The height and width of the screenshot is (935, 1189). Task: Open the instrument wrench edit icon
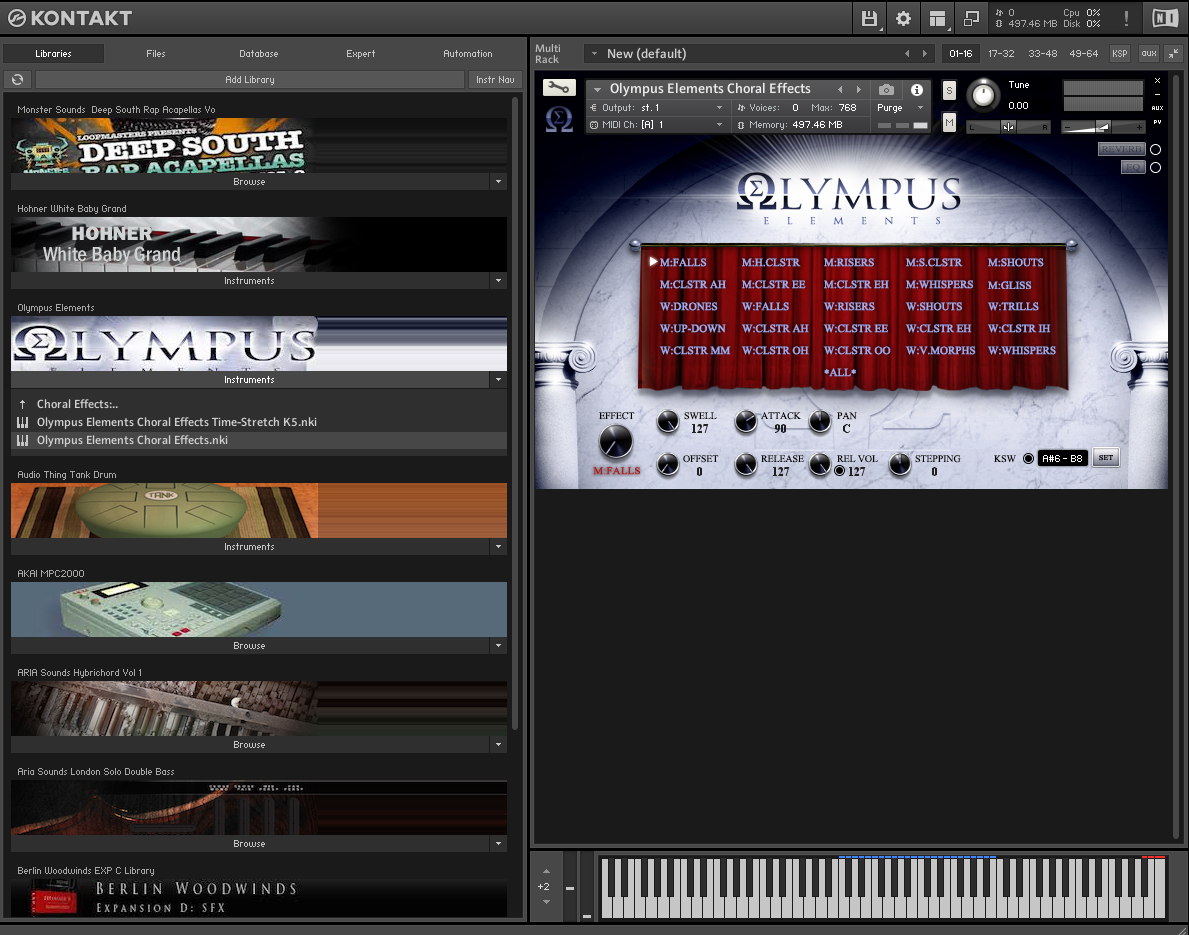pos(559,88)
